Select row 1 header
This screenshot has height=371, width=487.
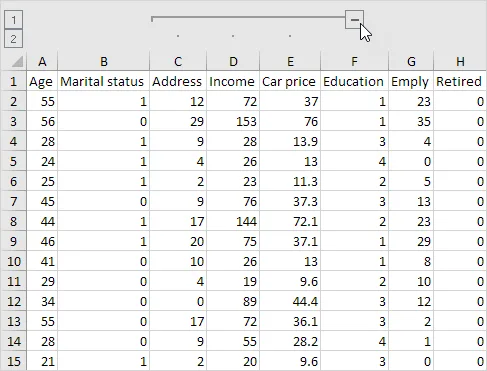[14, 81]
